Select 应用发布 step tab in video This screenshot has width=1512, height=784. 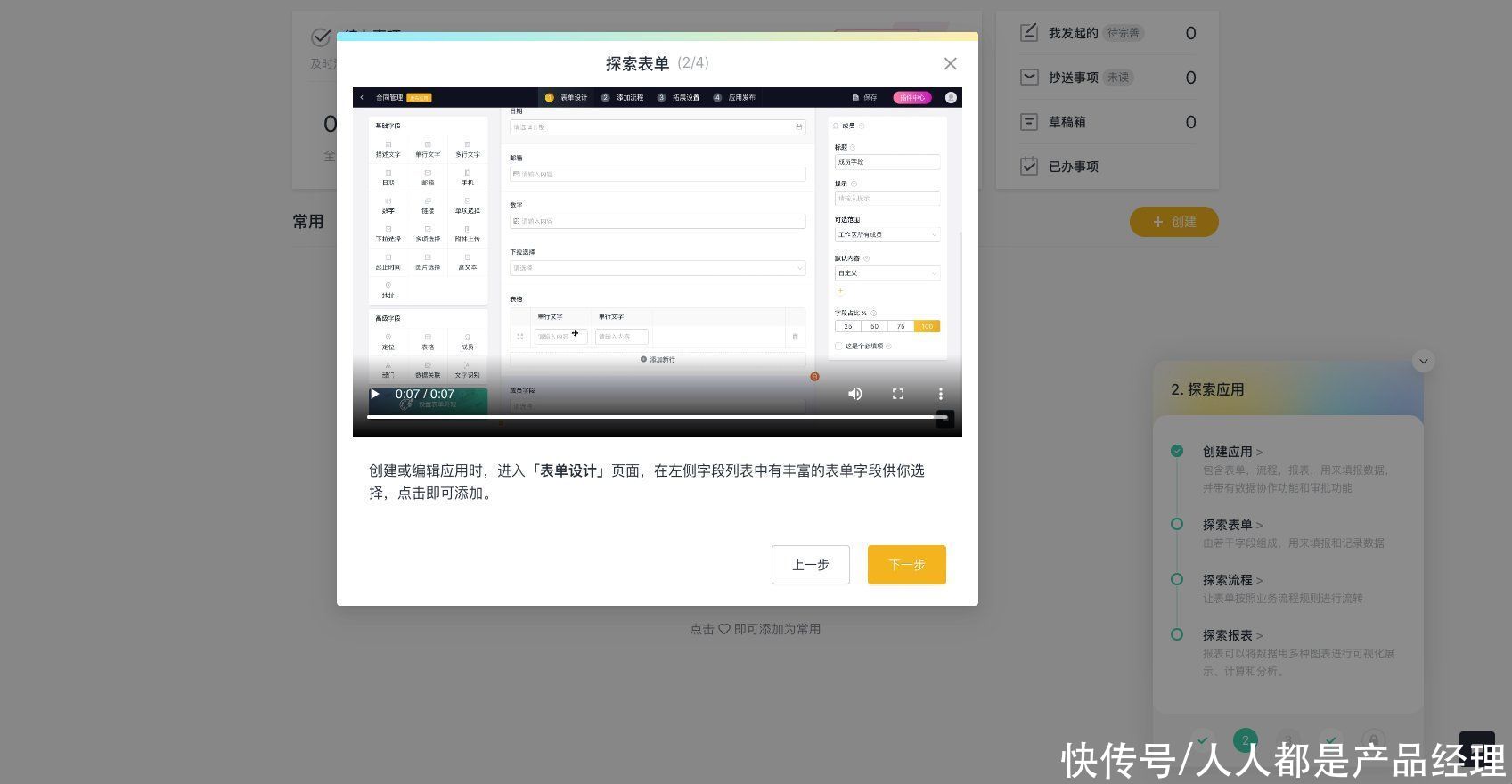[735, 98]
